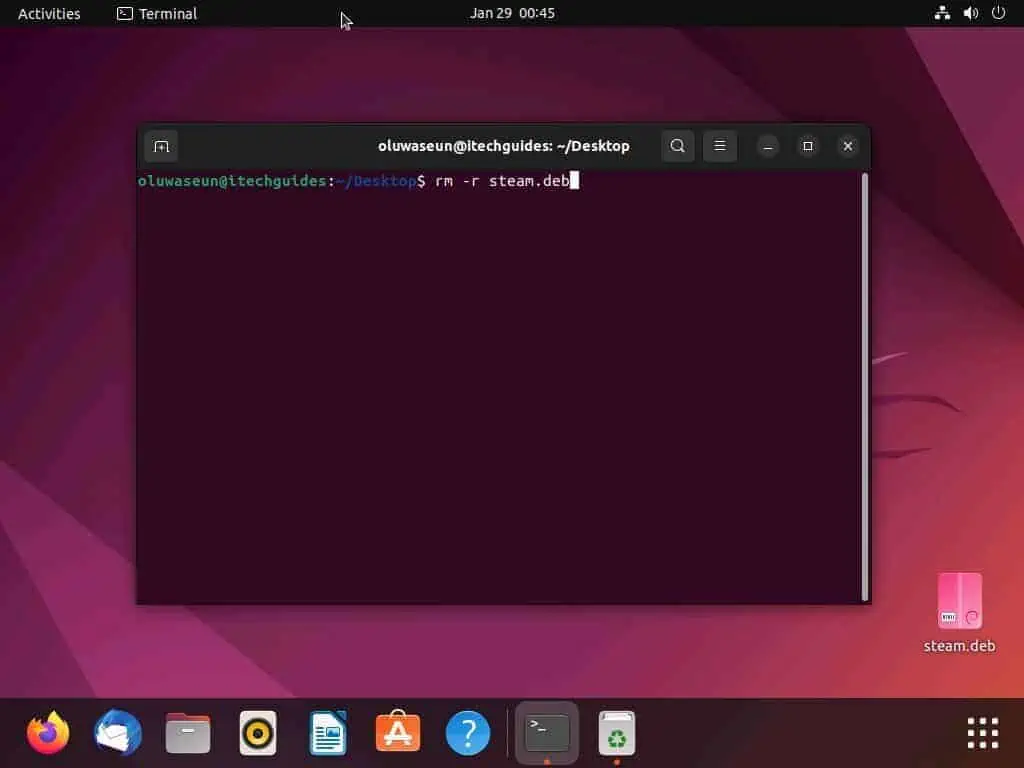Image resolution: width=1024 pixels, height=768 pixels.
Task: Open the Activities overview
Action: [x=49, y=14]
